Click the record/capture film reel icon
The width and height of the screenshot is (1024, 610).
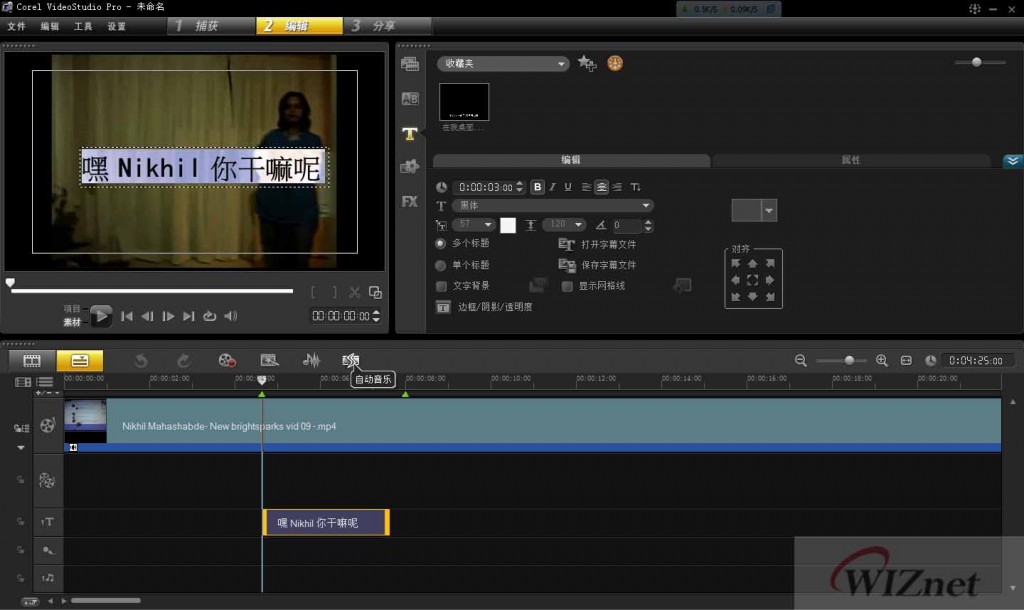click(x=228, y=360)
